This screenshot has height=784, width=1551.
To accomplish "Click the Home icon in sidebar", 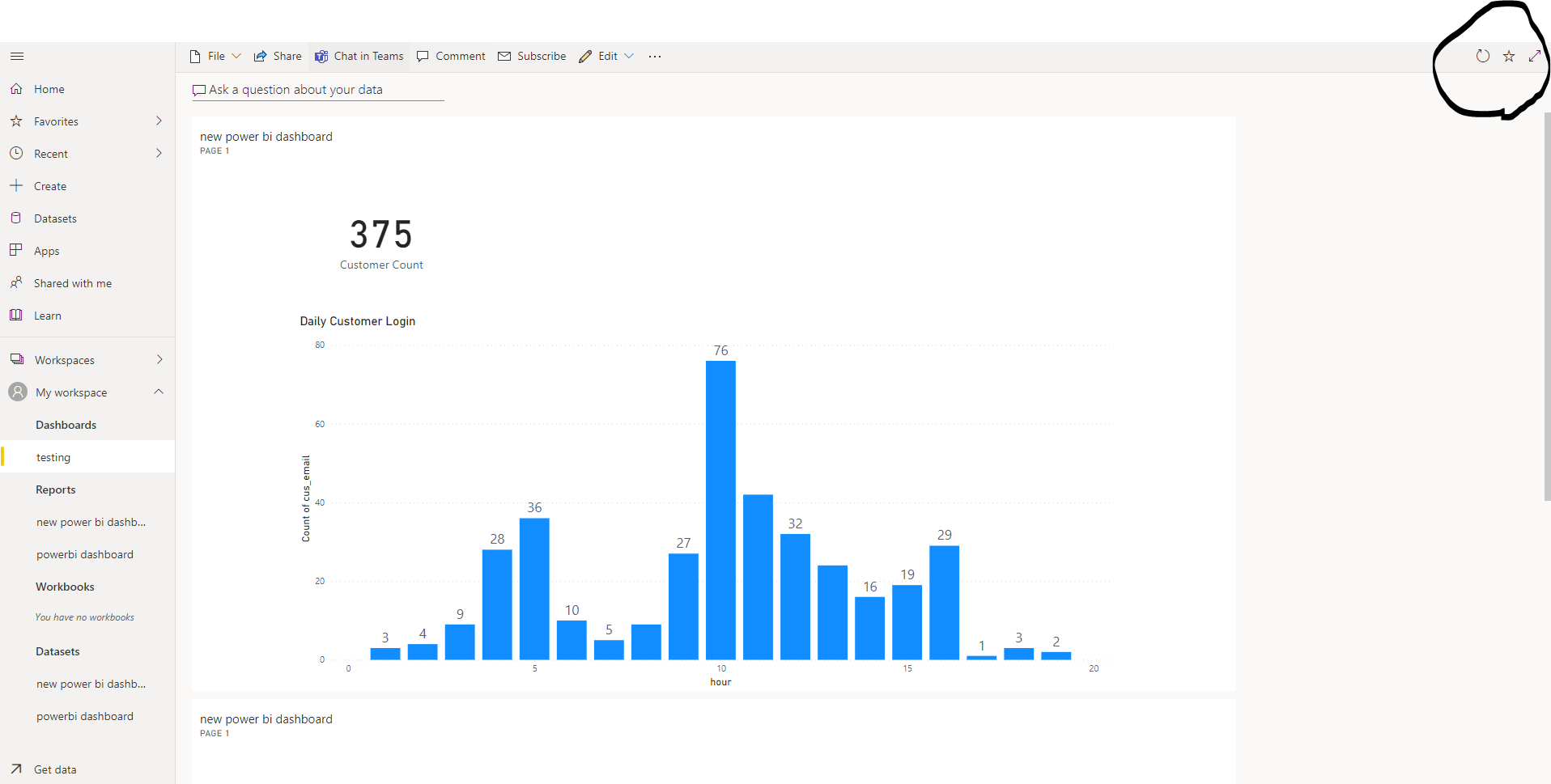I will tap(16, 88).
